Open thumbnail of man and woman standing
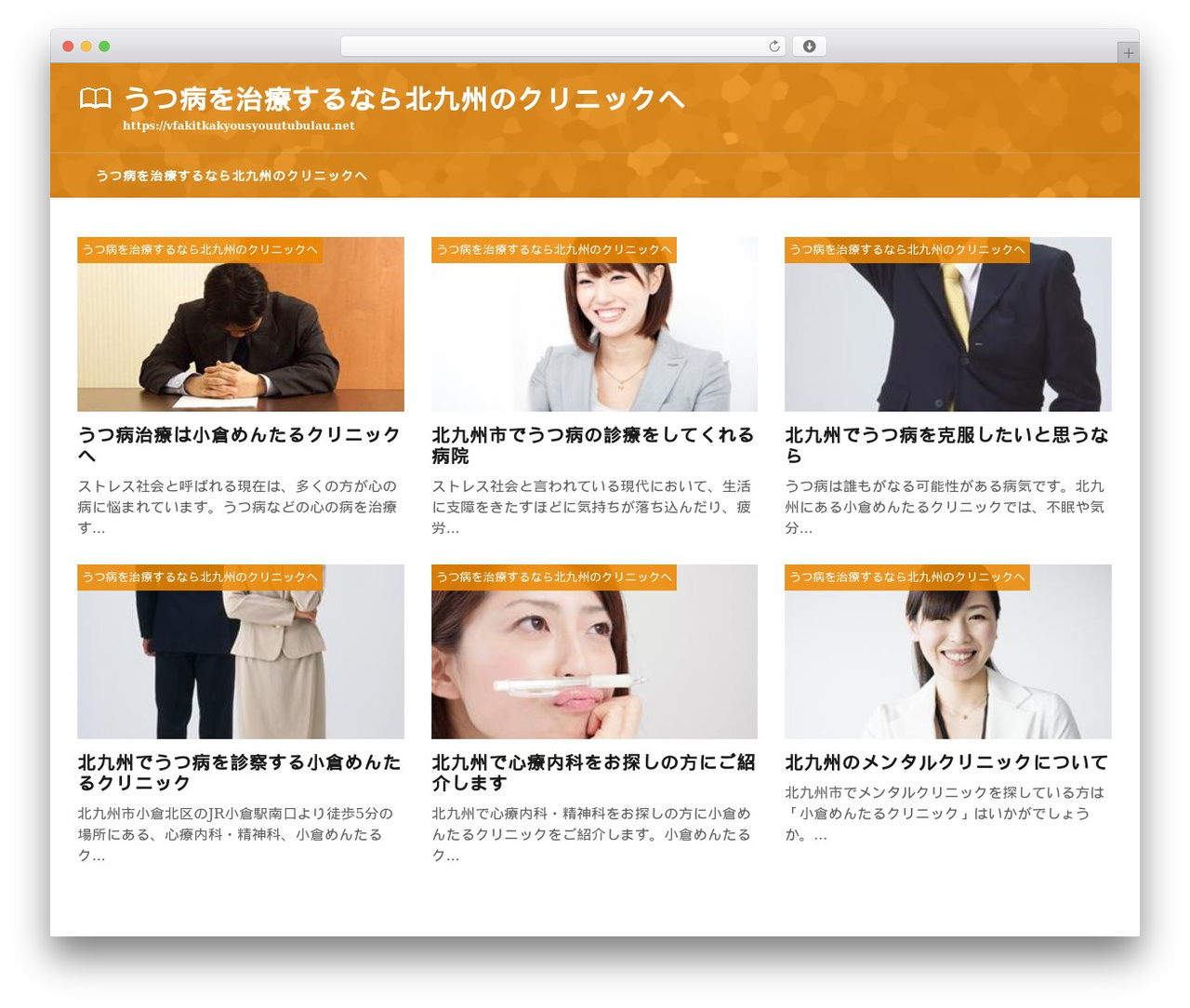1190x1008 pixels. point(241,651)
